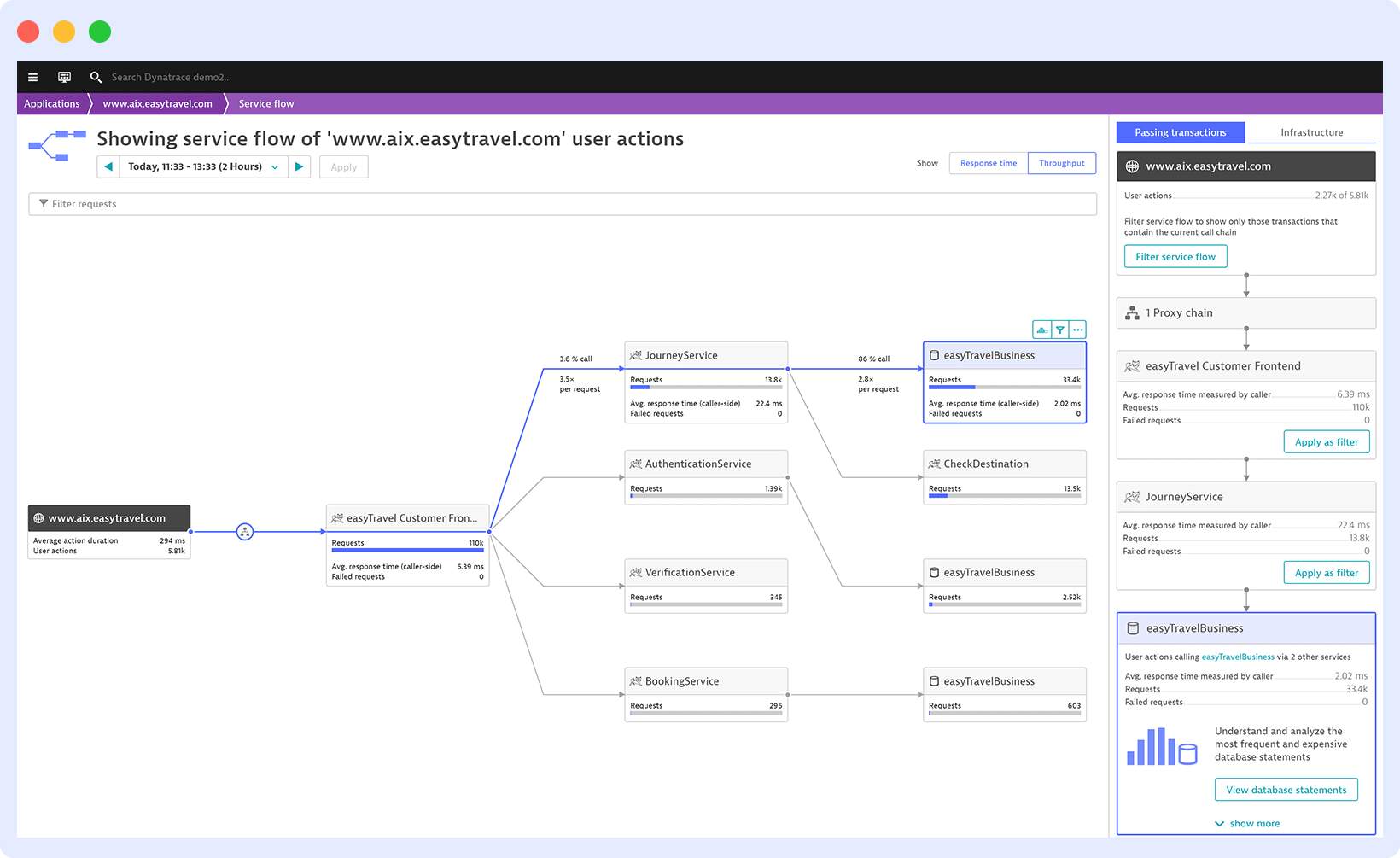This screenshot has height=858, width=1400.
Task: Click the proxy chain icon in right panel
Action: coord(1133,312)
